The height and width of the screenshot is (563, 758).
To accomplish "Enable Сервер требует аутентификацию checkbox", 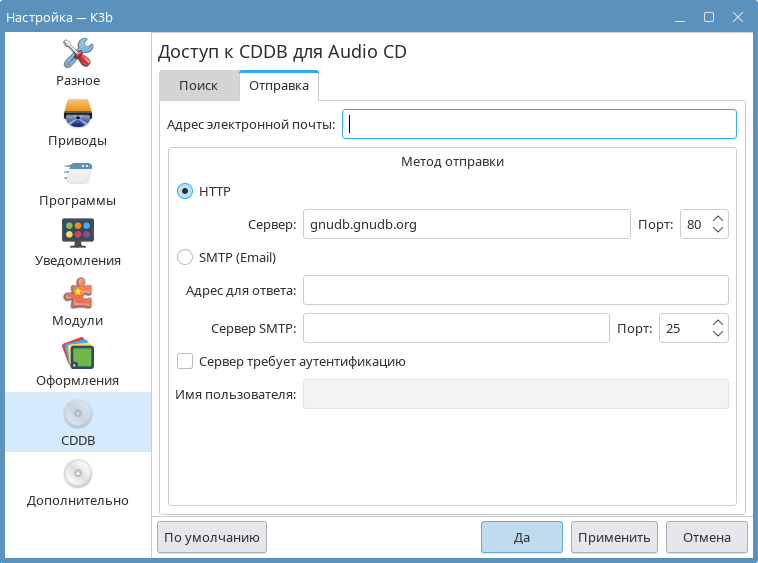I will (x=185, y=361).
